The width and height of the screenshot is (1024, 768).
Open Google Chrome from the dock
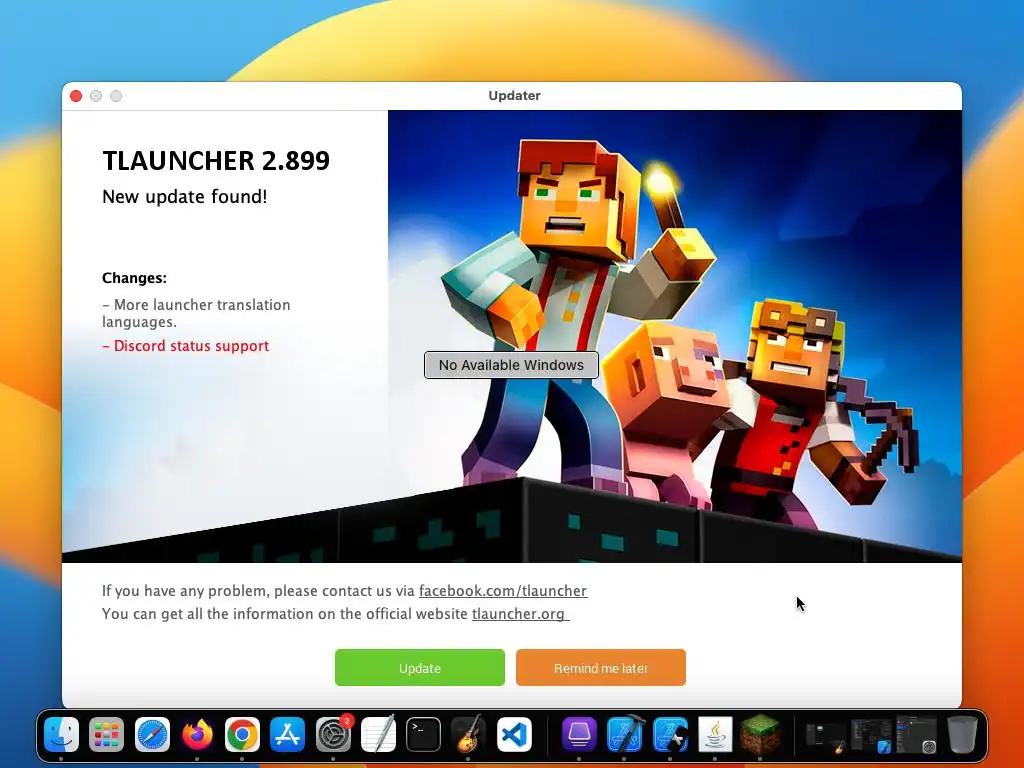click(242, 735)
